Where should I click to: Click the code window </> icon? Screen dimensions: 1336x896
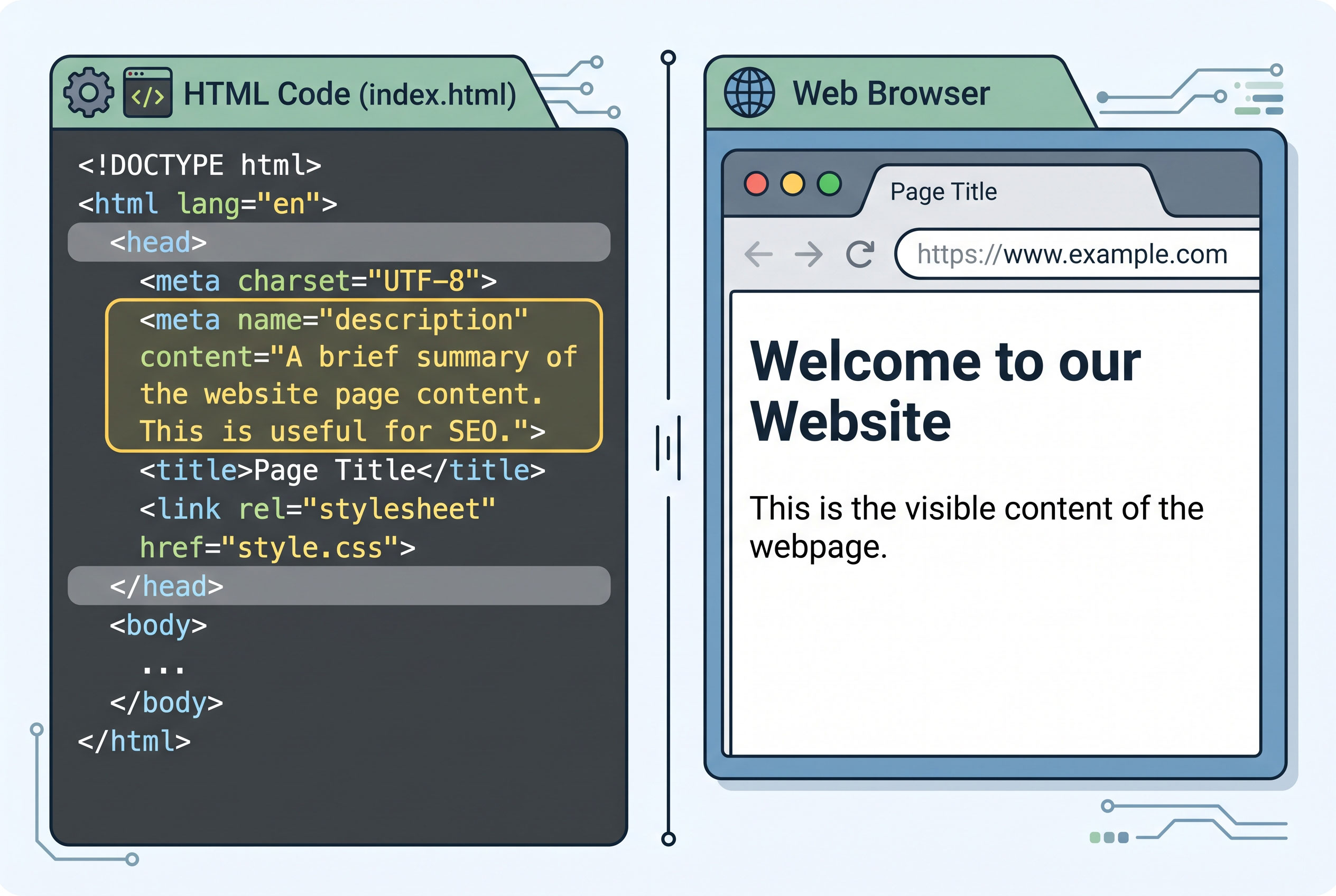pyautogui.click(x=148, y=92)
